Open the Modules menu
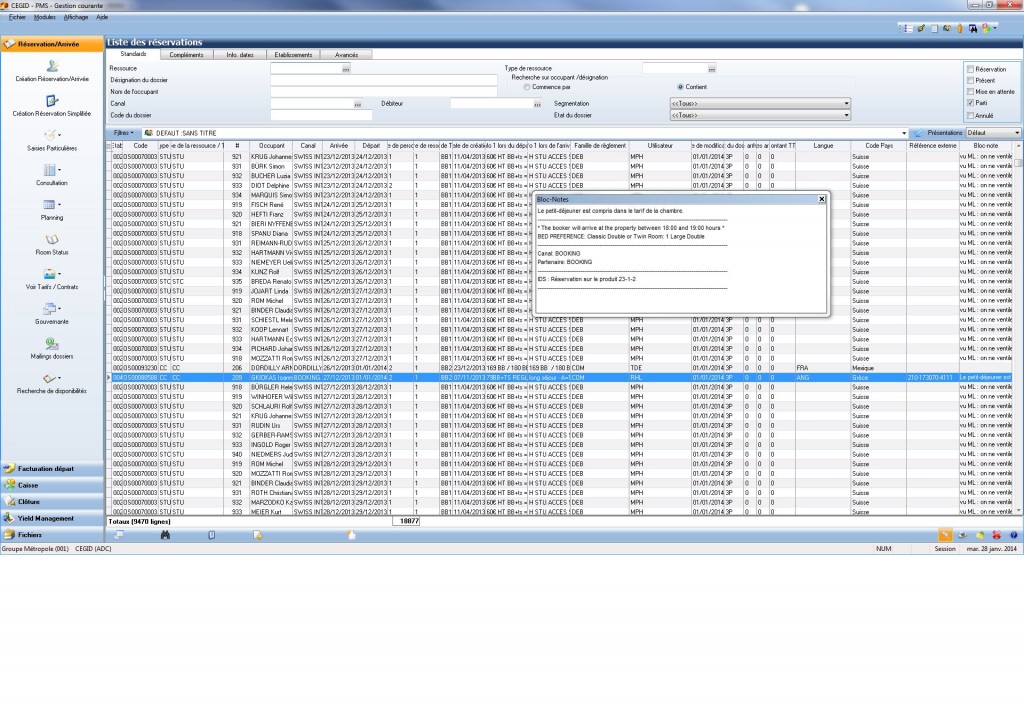This screenshot has height=726, width=1024. [45, 18]
